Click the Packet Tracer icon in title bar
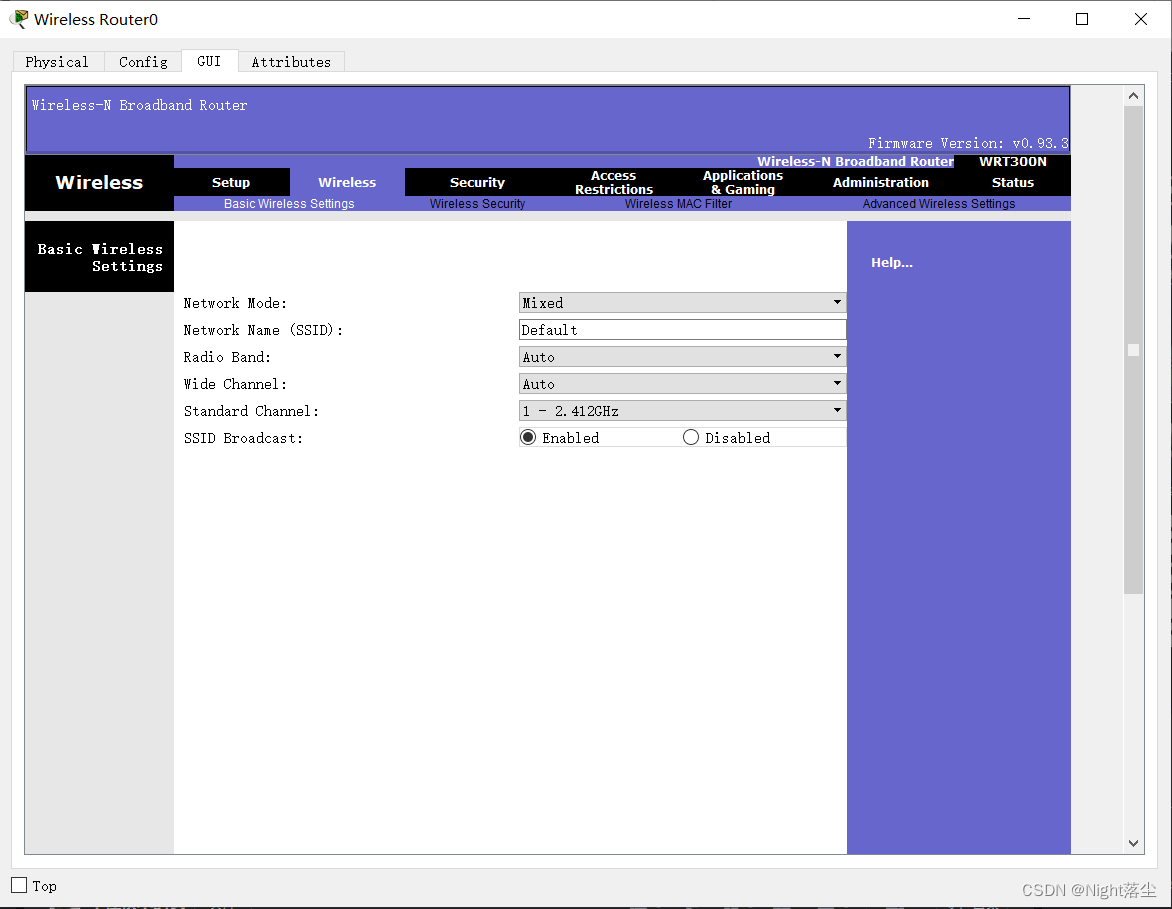The height and width of the screenshot is (909, 1172). click(19, 19)
